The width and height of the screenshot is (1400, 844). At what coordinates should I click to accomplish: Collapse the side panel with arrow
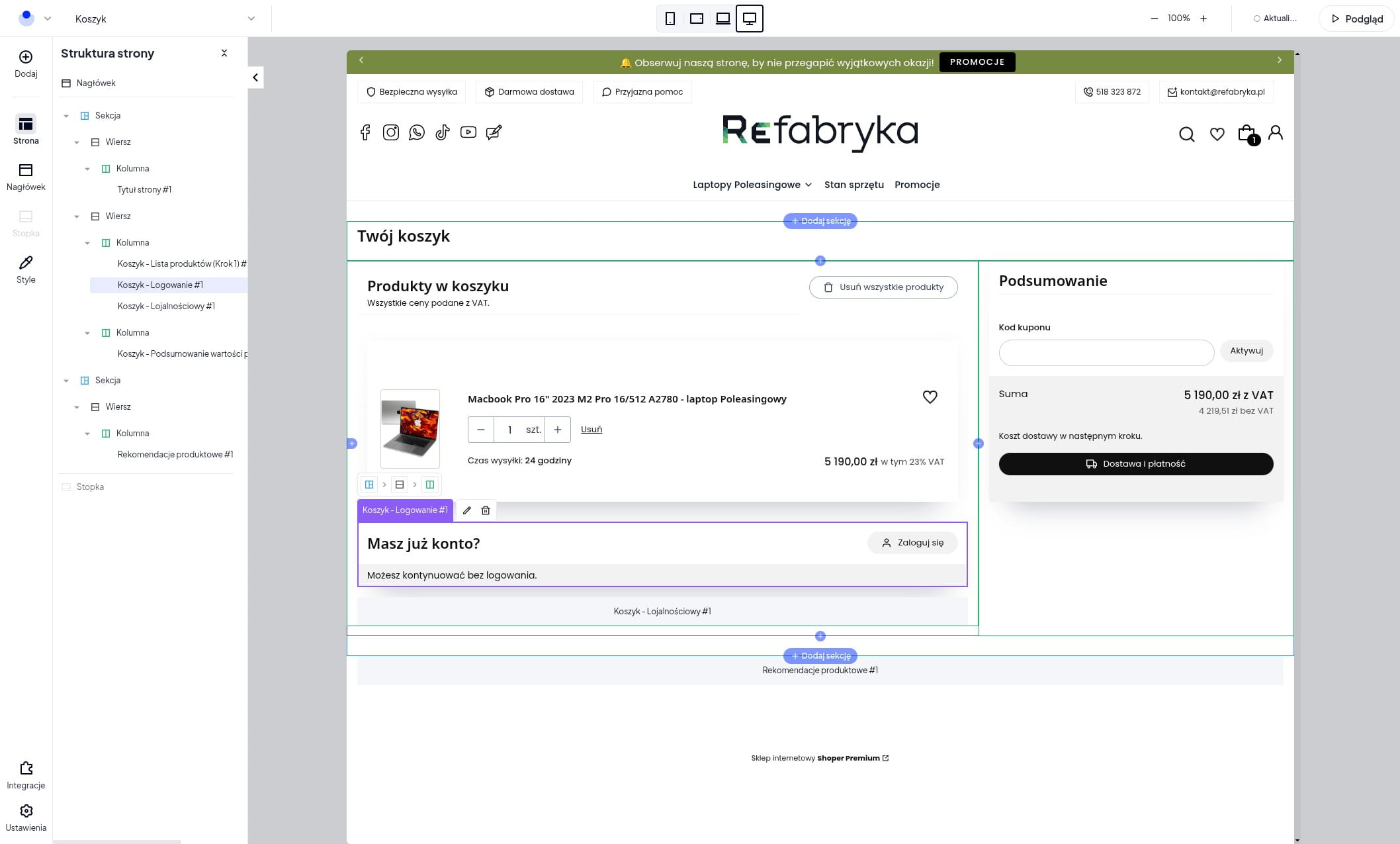click(256, 77)
